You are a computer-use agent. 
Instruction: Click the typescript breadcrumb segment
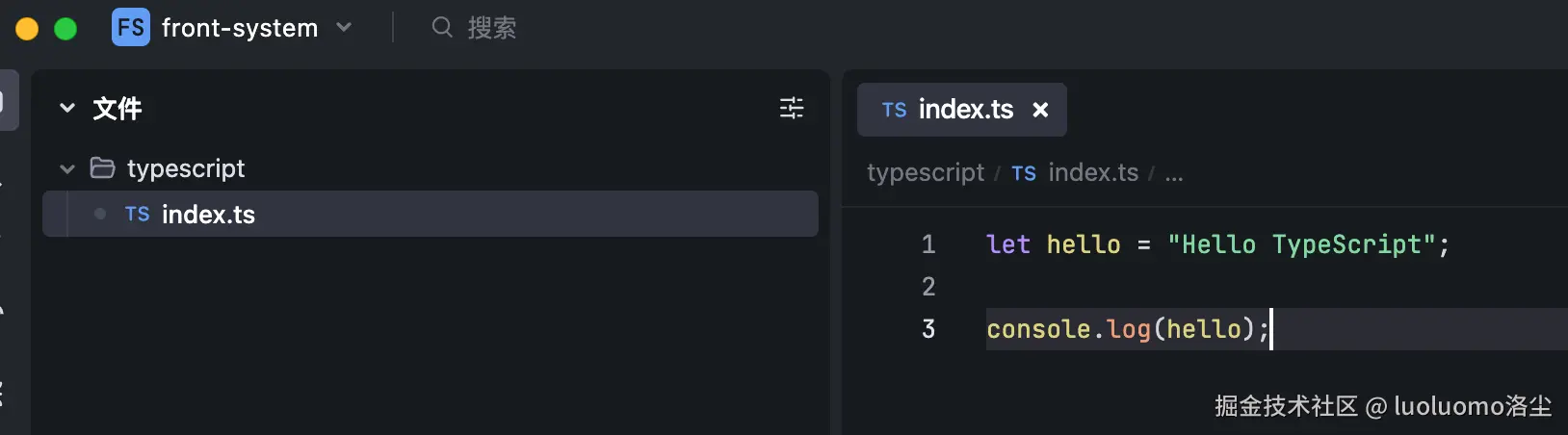click(x=925, y=173)
